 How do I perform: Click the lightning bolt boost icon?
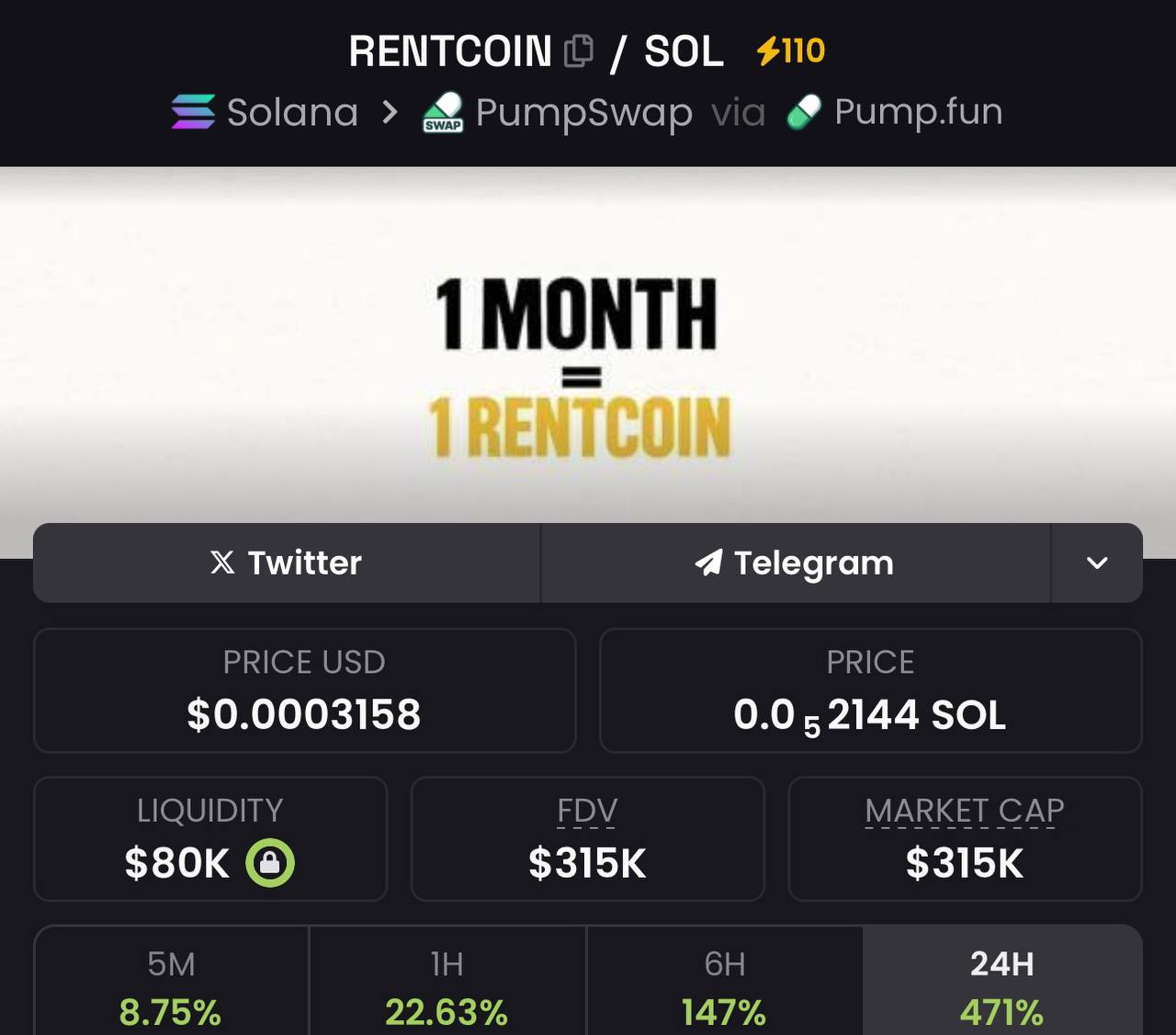(767, 51)
